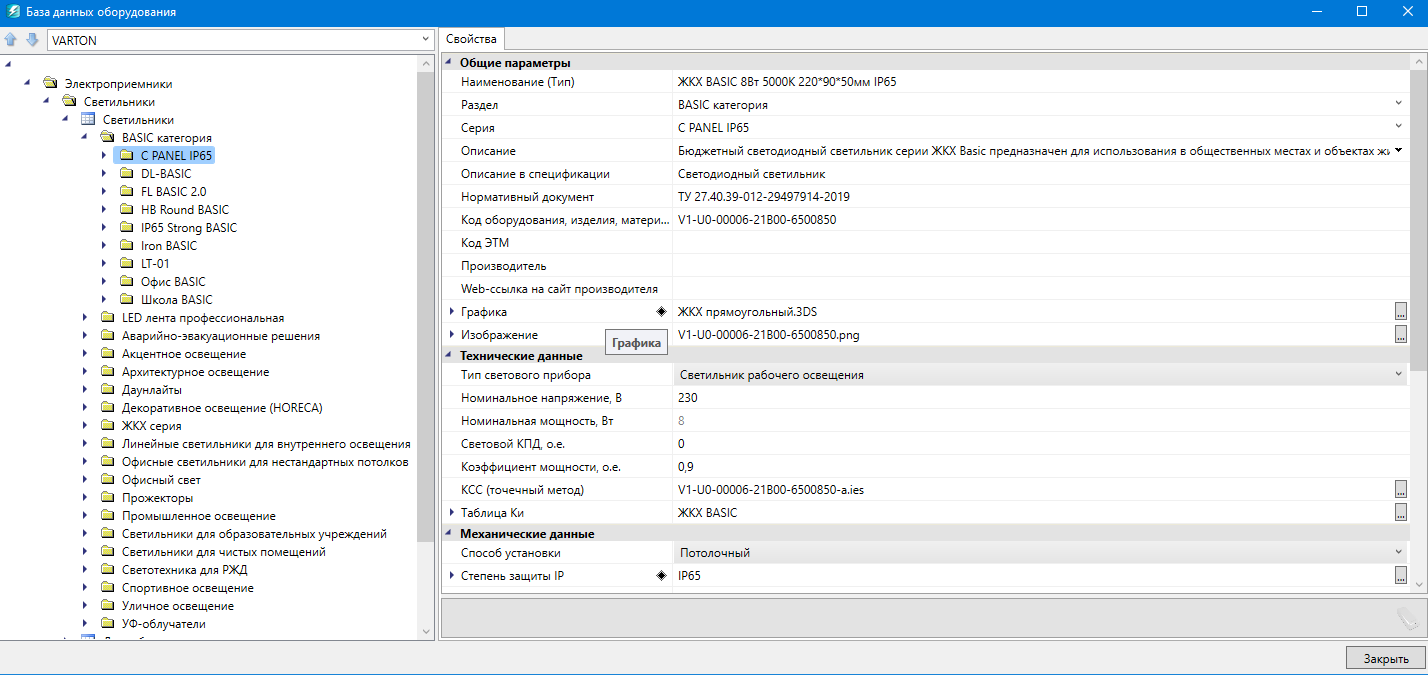This screenshot has width=1428, height=675.
Task: Click the browse button for Таблица Ки
Action: (1401, 513)
